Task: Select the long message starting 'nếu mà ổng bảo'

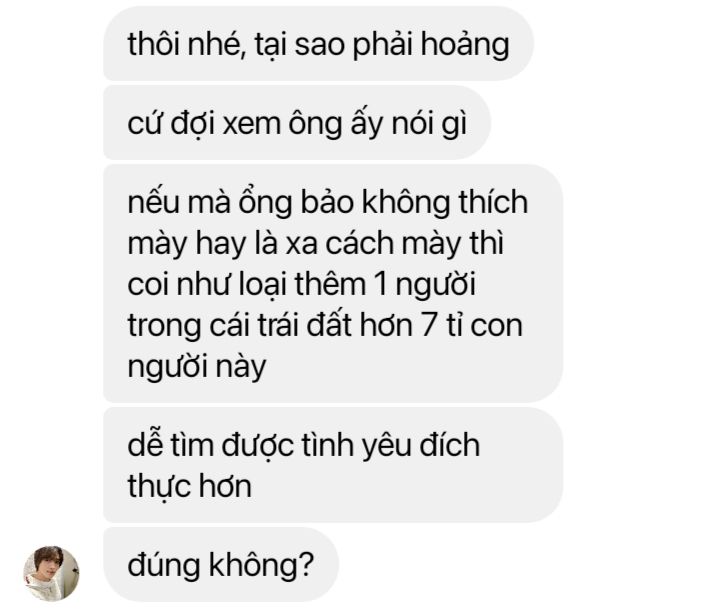Action: tap(333, 284)
